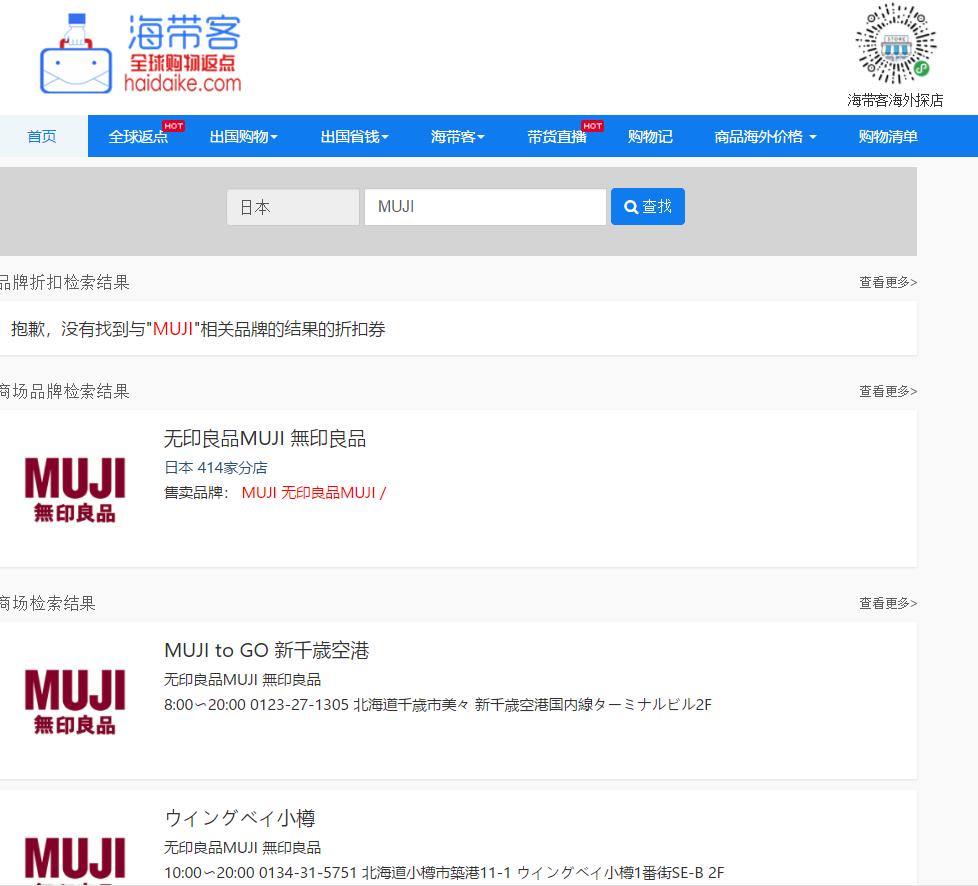The width and height of the screenshot is (978, 886).
Task: Click the blue 查找 search button
Action: point(648,206)
